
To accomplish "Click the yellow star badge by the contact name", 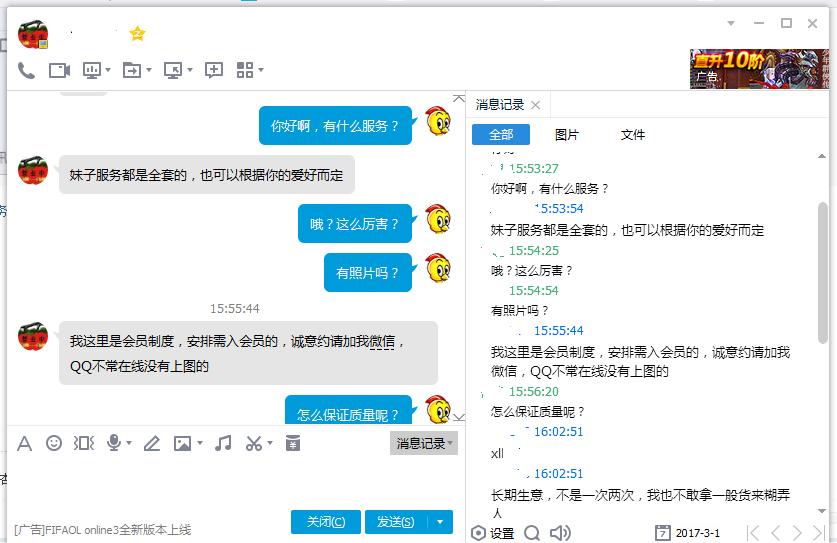I will 137,34.
